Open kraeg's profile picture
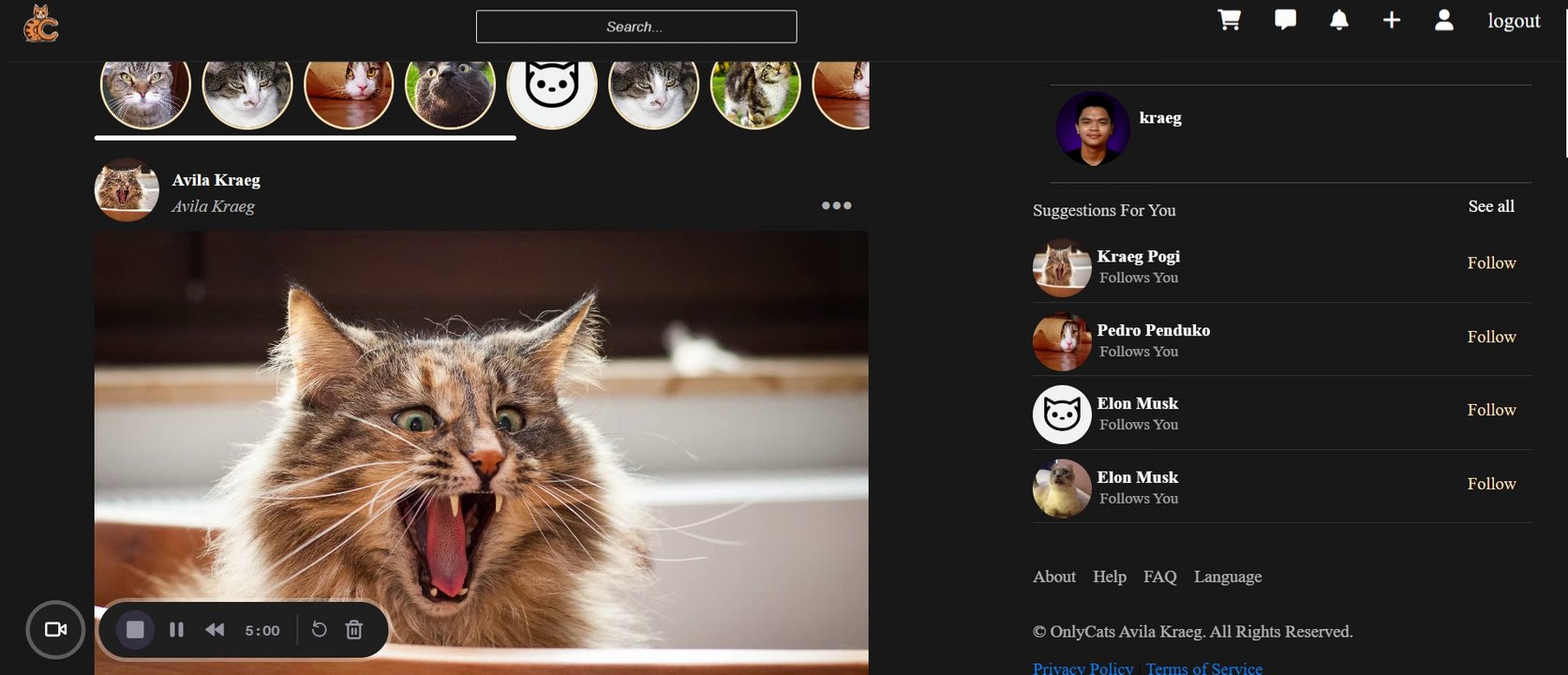Image resolution: width=1568 pixels, height=675 pixels. (x=1093, y=128)
